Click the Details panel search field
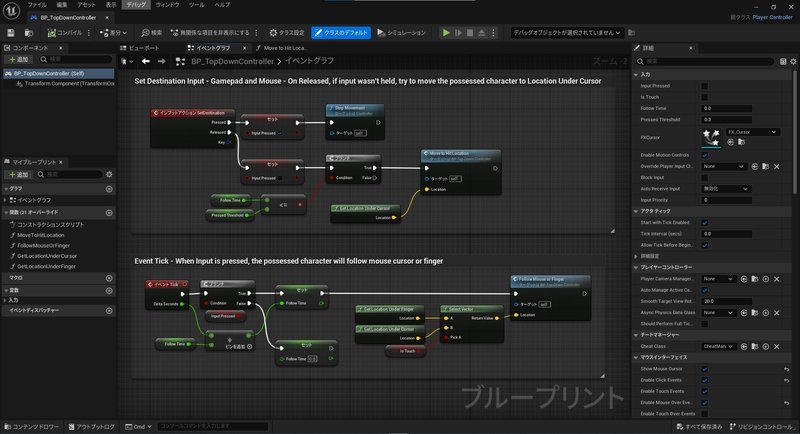This screenshot has width=800, height=434. [x=705, y=61]
